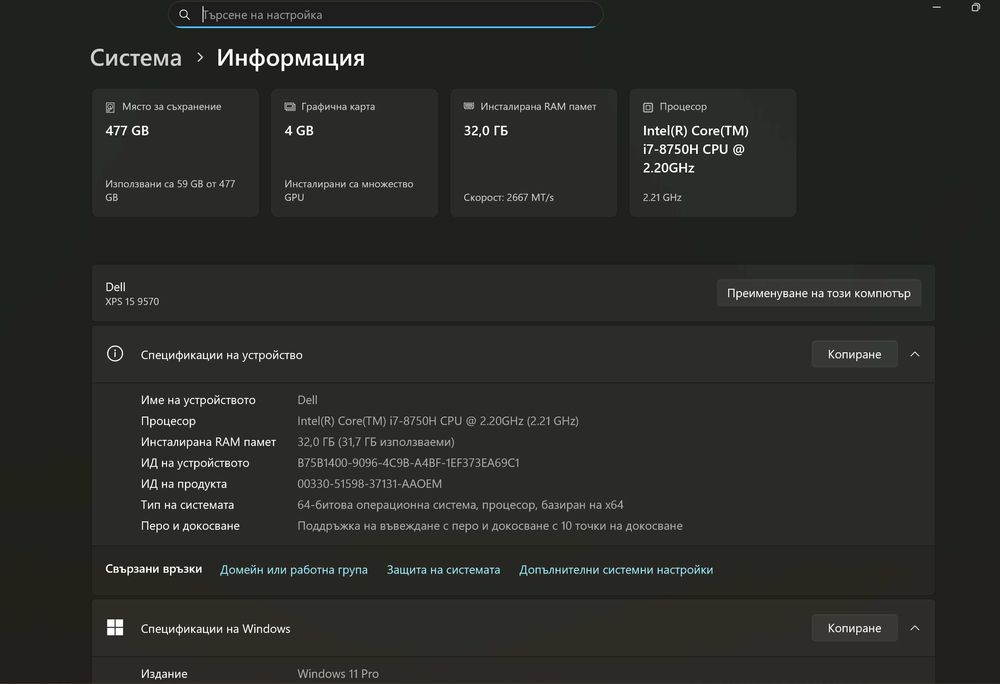
Task: Click the info icon beside Спецификации на устройство
Action: click(x=115, y=354)
